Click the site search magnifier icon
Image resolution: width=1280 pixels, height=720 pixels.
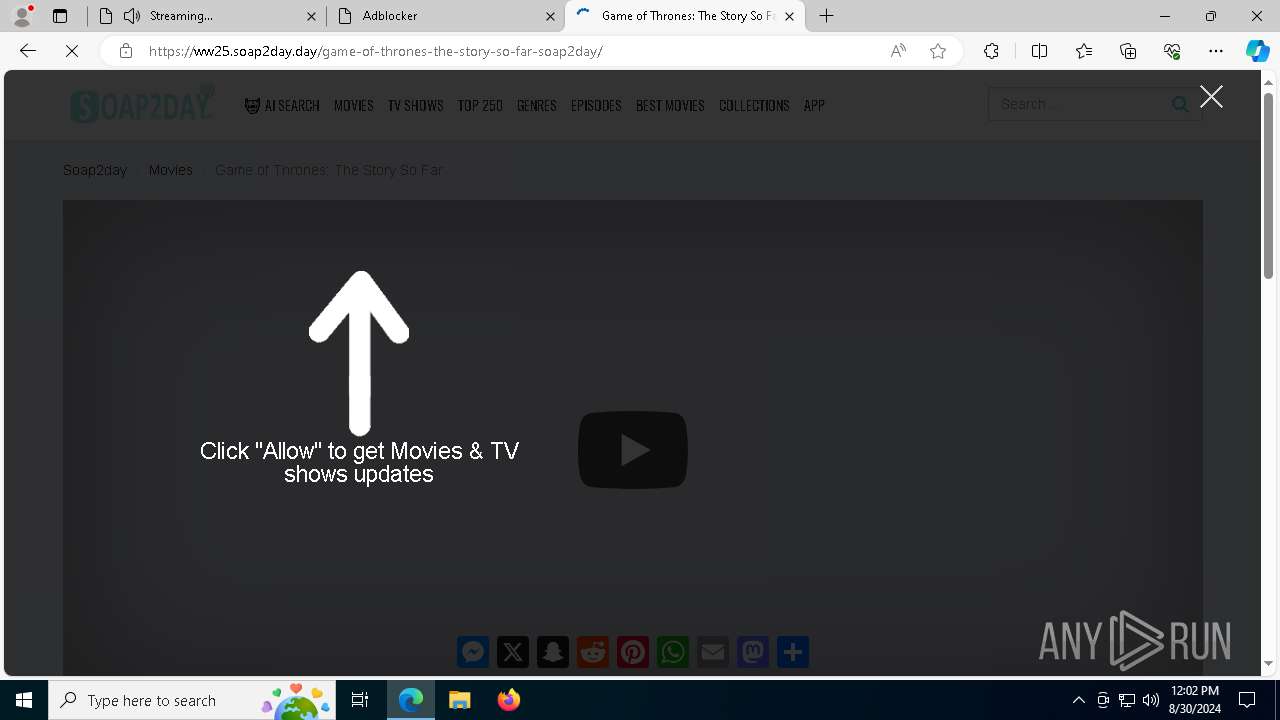[1181, 104]
